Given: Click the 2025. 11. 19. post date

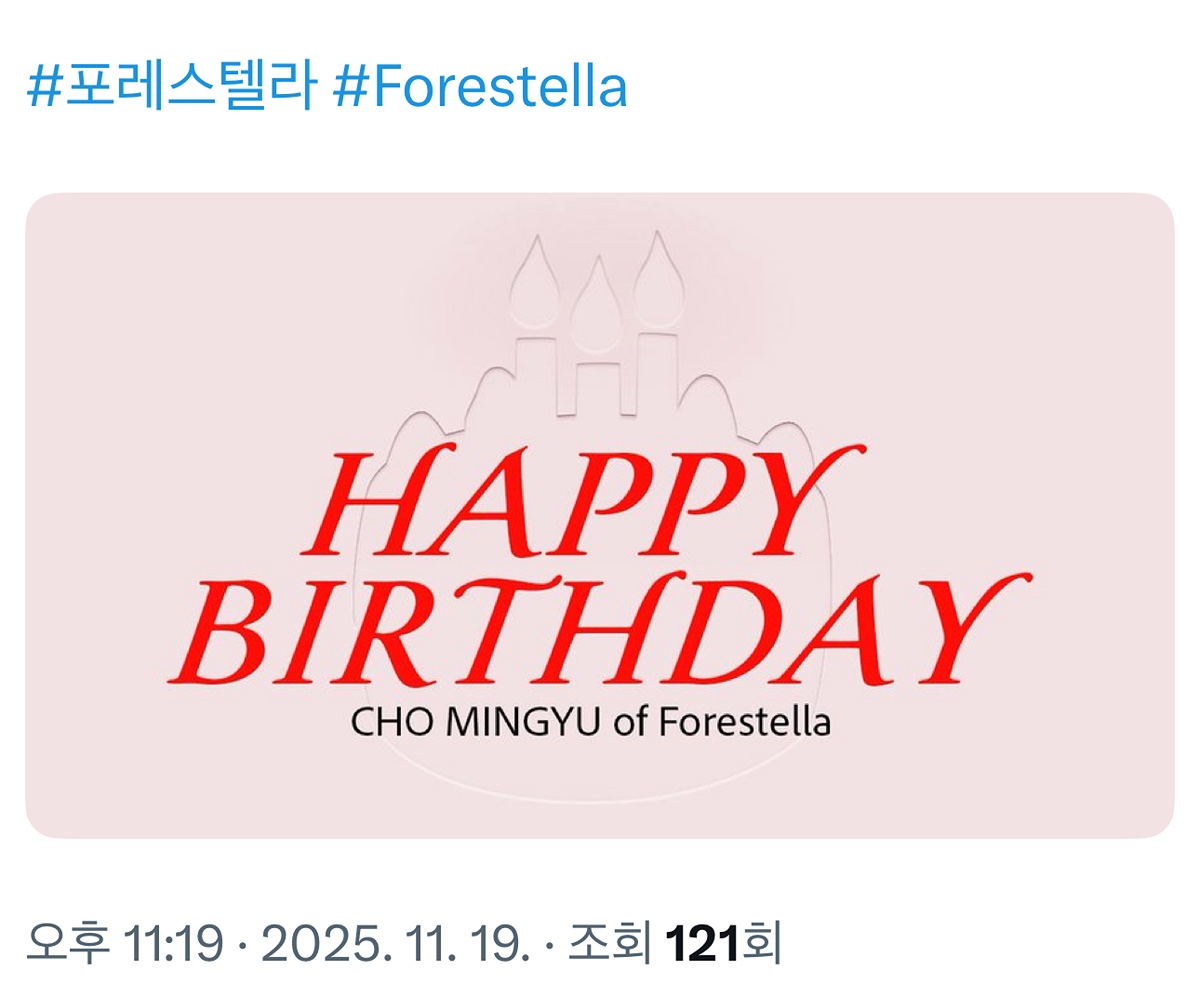Looking at the screenshot, I should coord(394,942).
